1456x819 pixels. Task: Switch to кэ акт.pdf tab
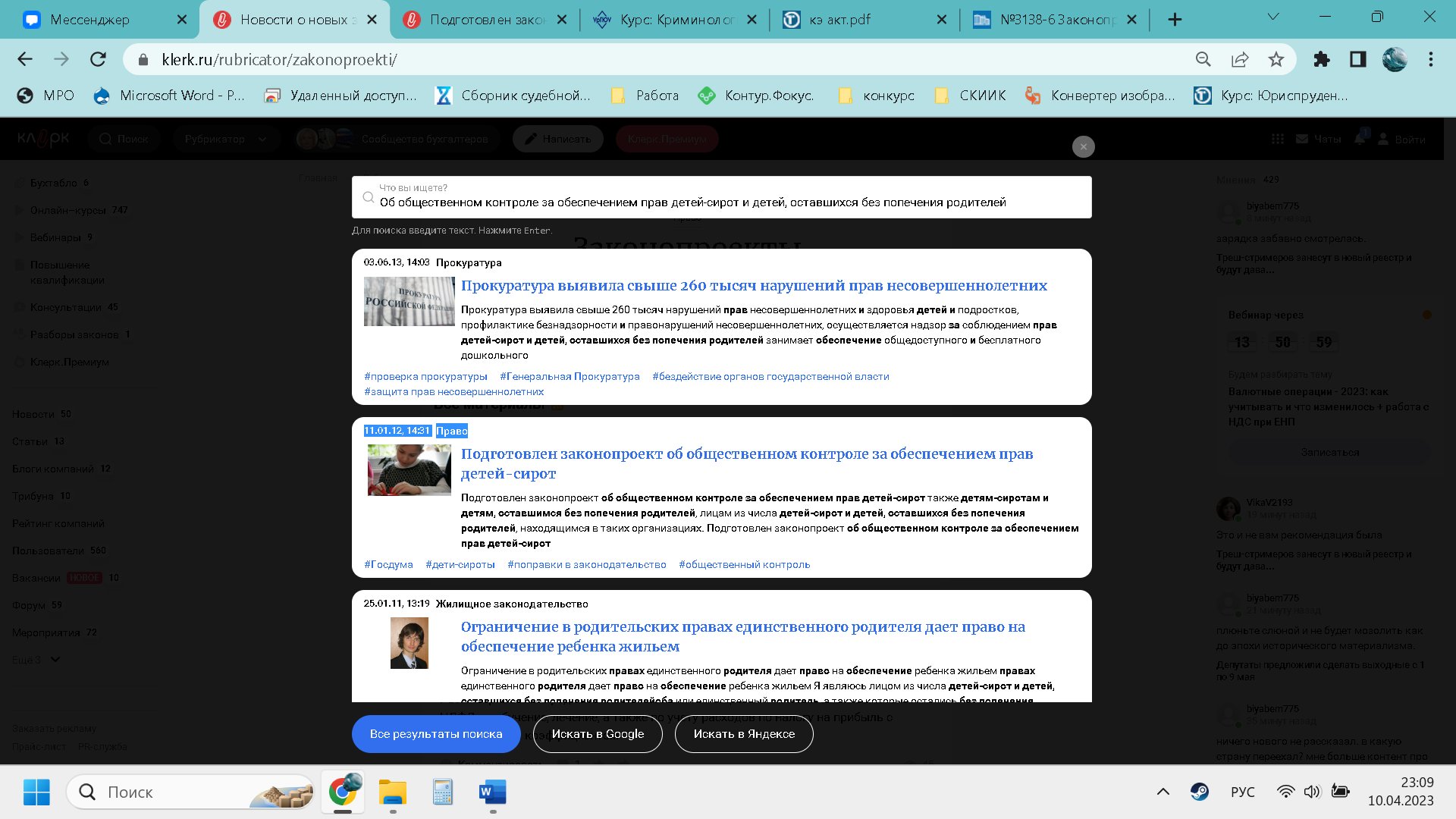(x=866, y=20)
